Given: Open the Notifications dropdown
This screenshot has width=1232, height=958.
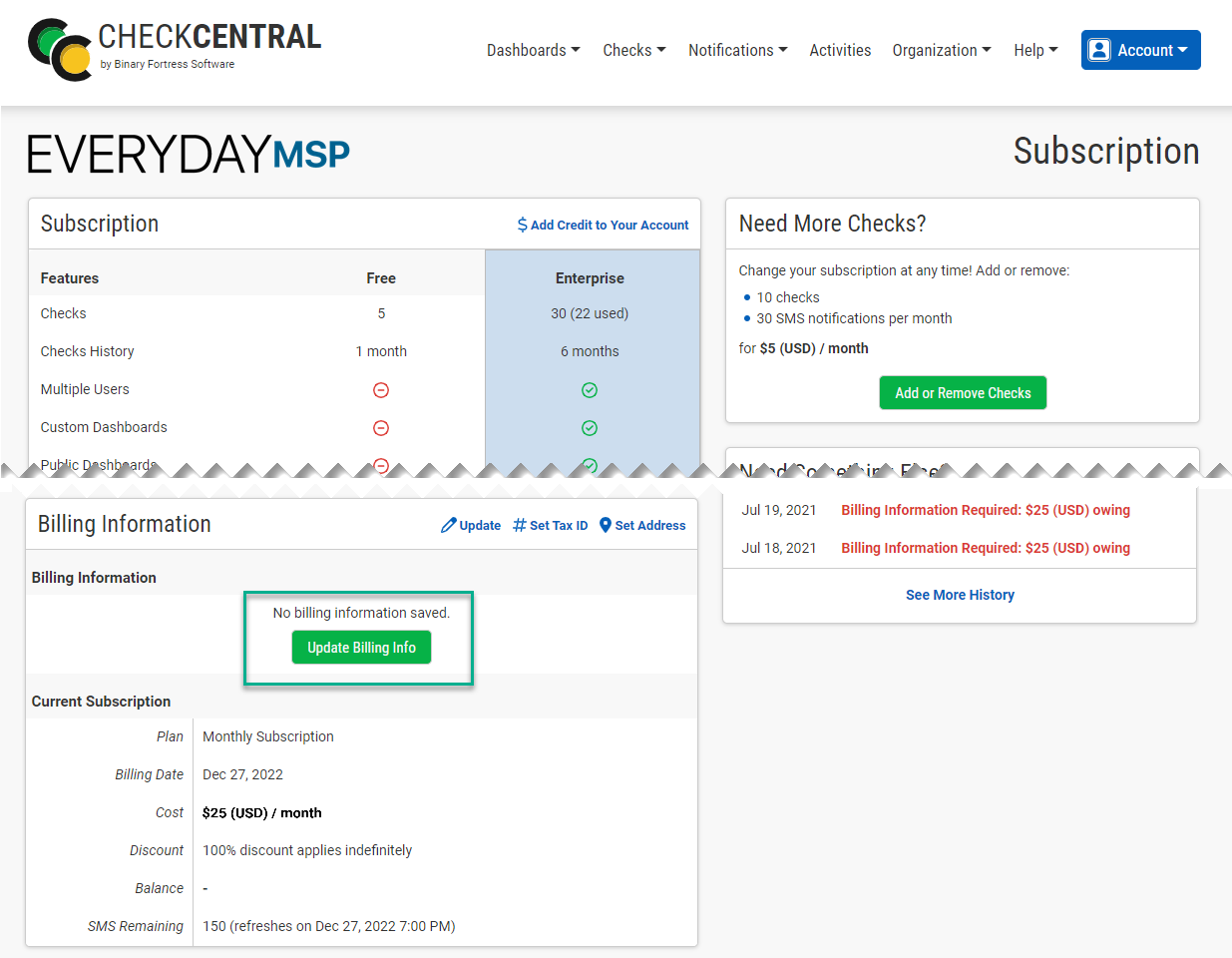Looking at the screenshot, I should coord(738,50).
